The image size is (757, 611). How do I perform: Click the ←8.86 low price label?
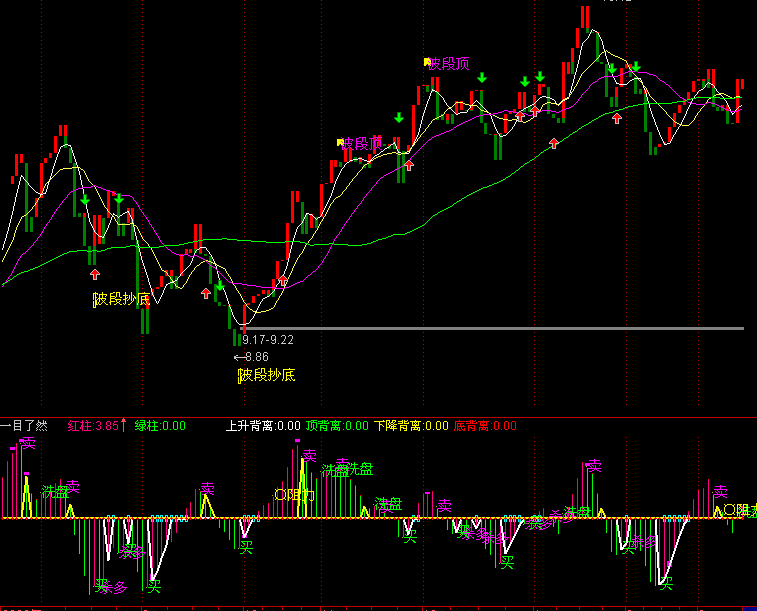[251, 357]
